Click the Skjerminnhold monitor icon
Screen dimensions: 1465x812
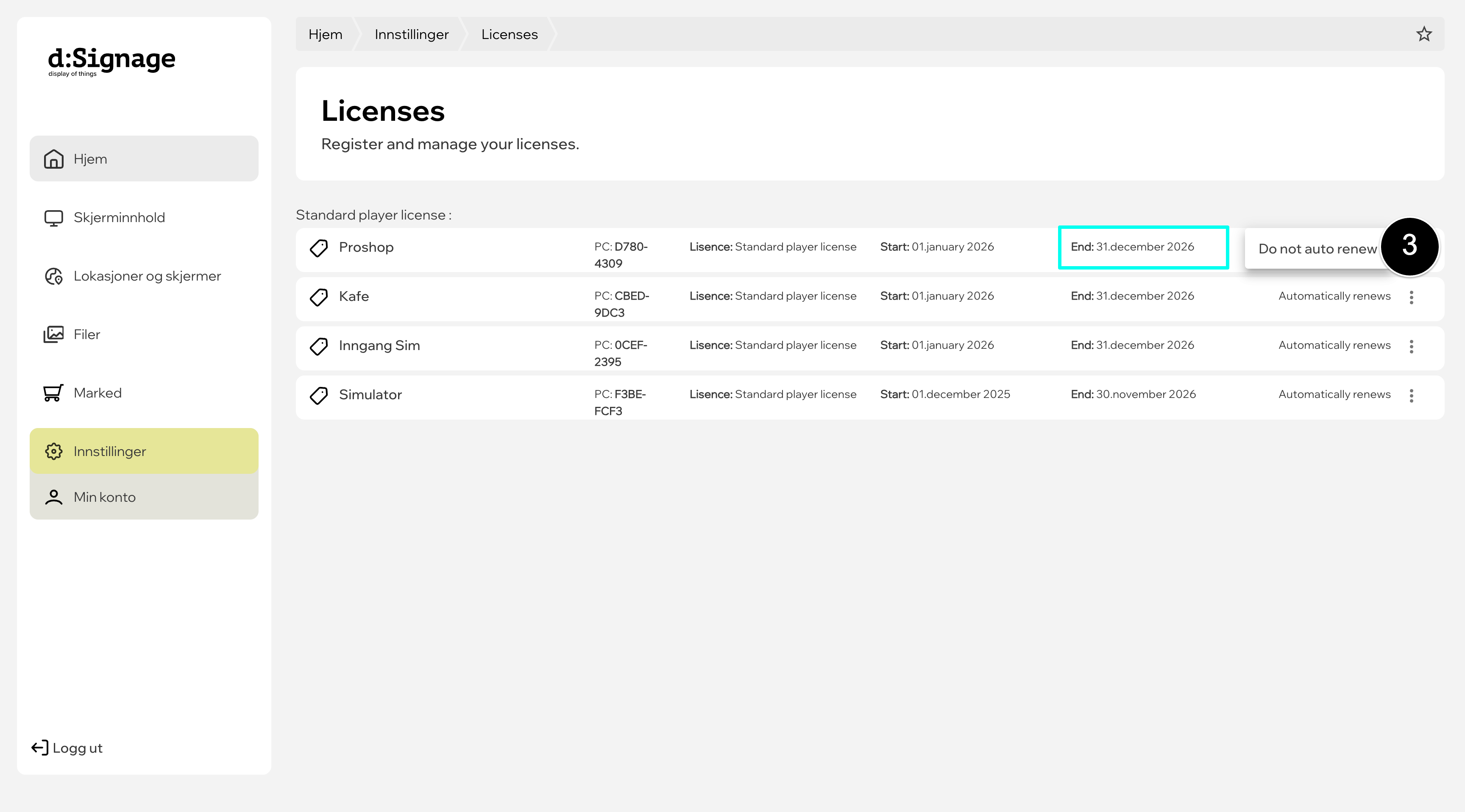[53, 218]
